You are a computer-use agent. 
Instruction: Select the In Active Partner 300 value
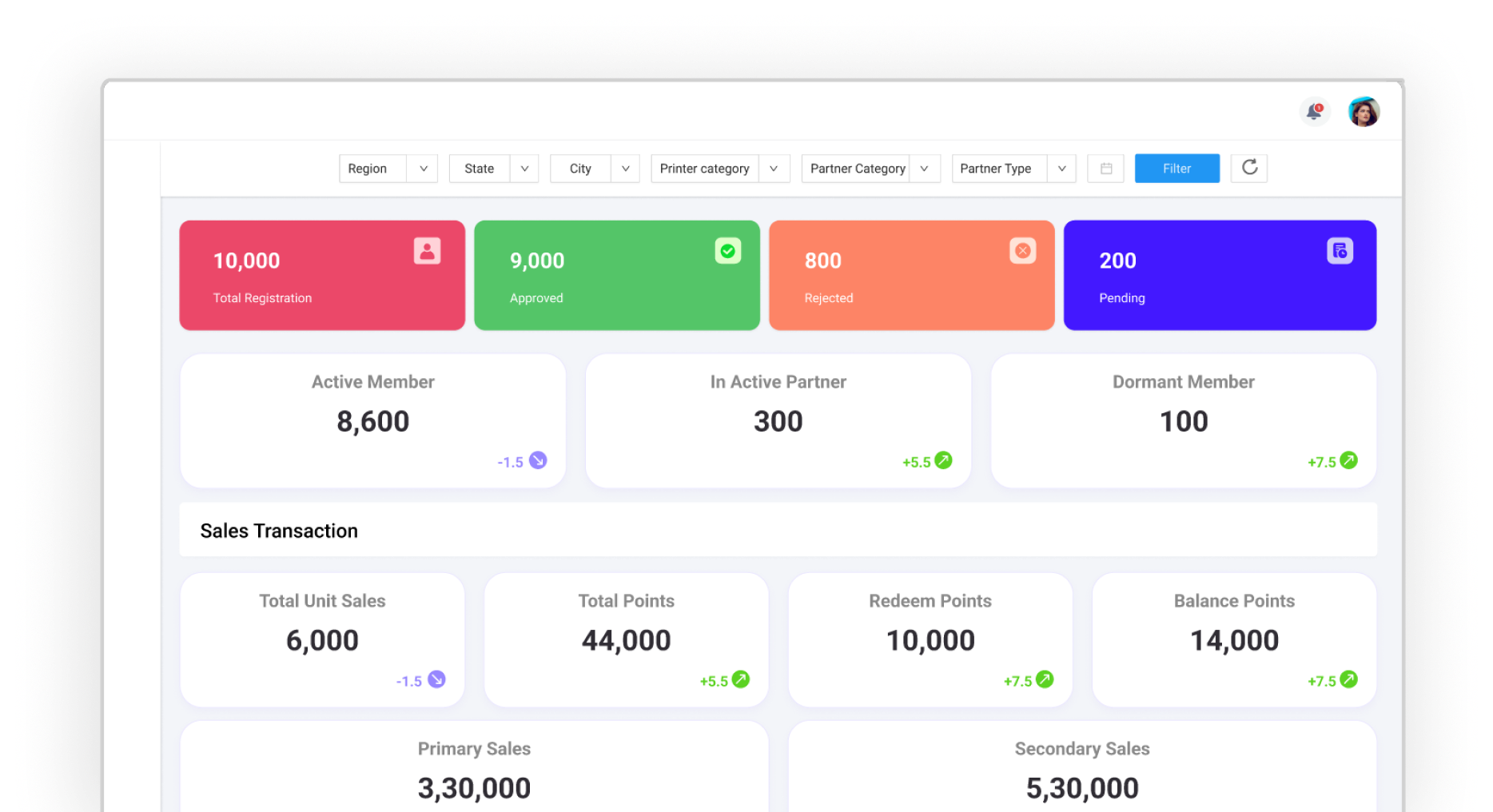click(x=778, y=421)
